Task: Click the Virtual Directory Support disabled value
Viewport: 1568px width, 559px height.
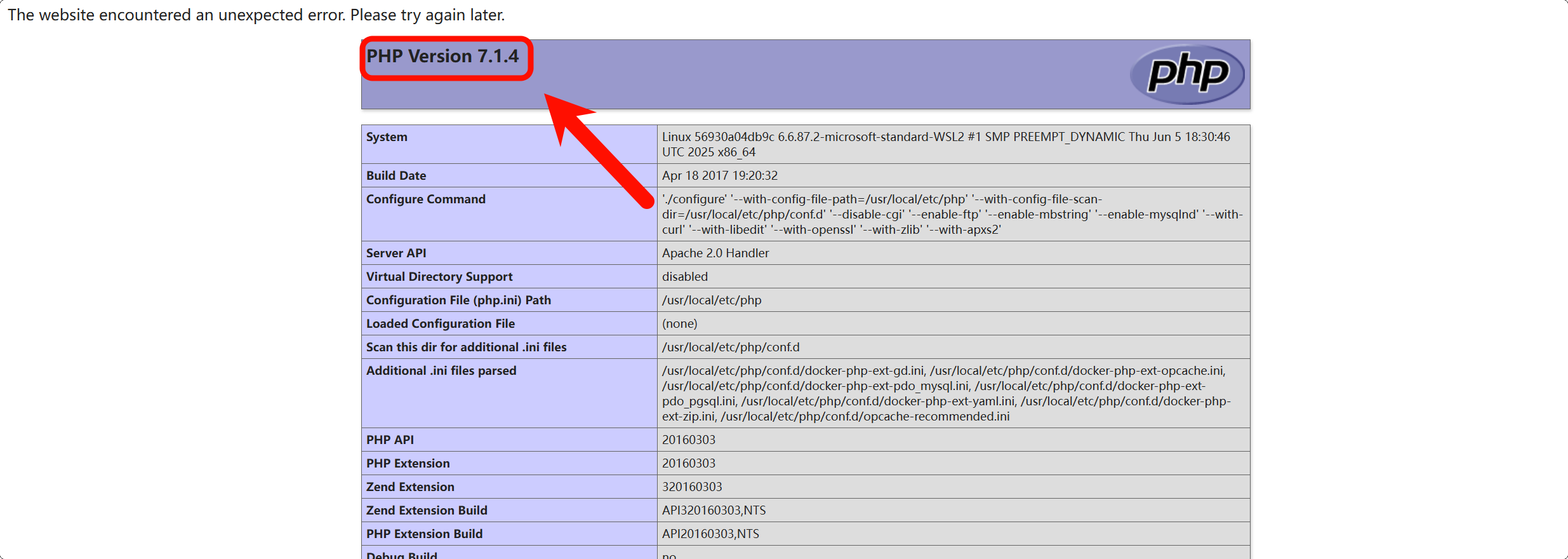Action: (x=684, y=277)
